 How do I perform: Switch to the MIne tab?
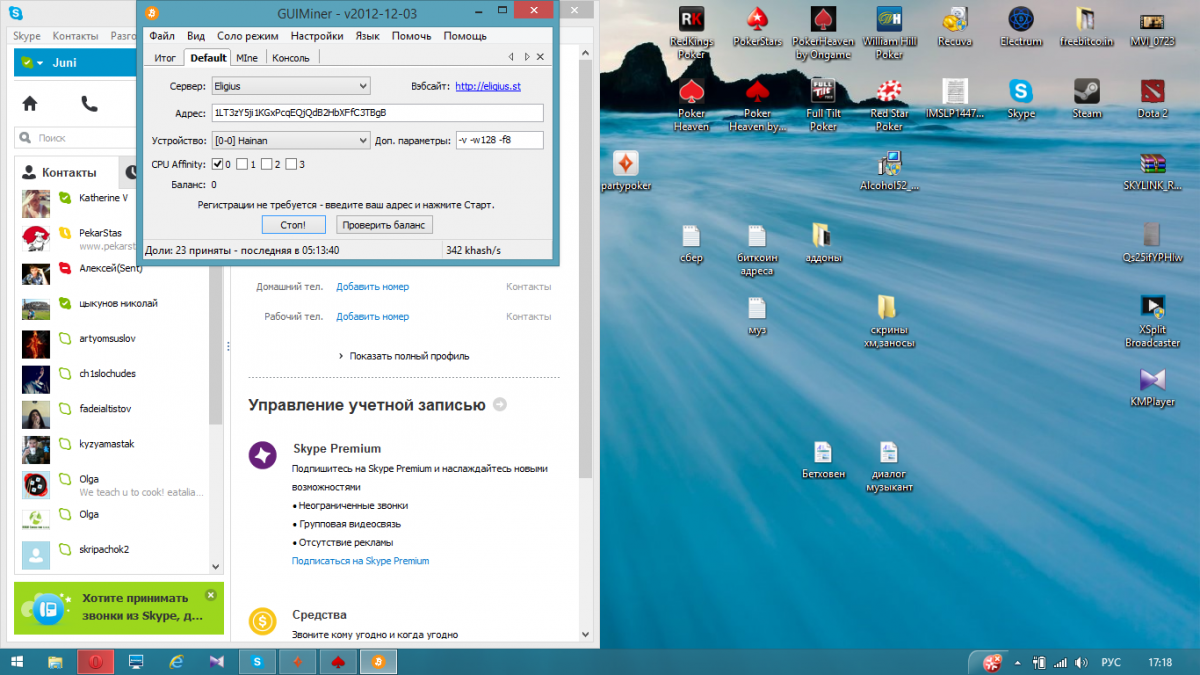click(247, 58)
